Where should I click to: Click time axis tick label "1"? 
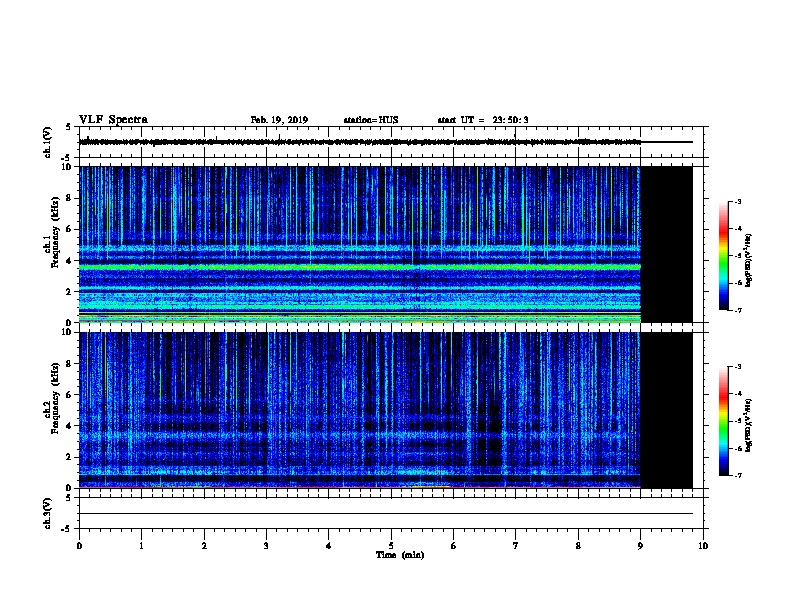click(x=141, y=546)
